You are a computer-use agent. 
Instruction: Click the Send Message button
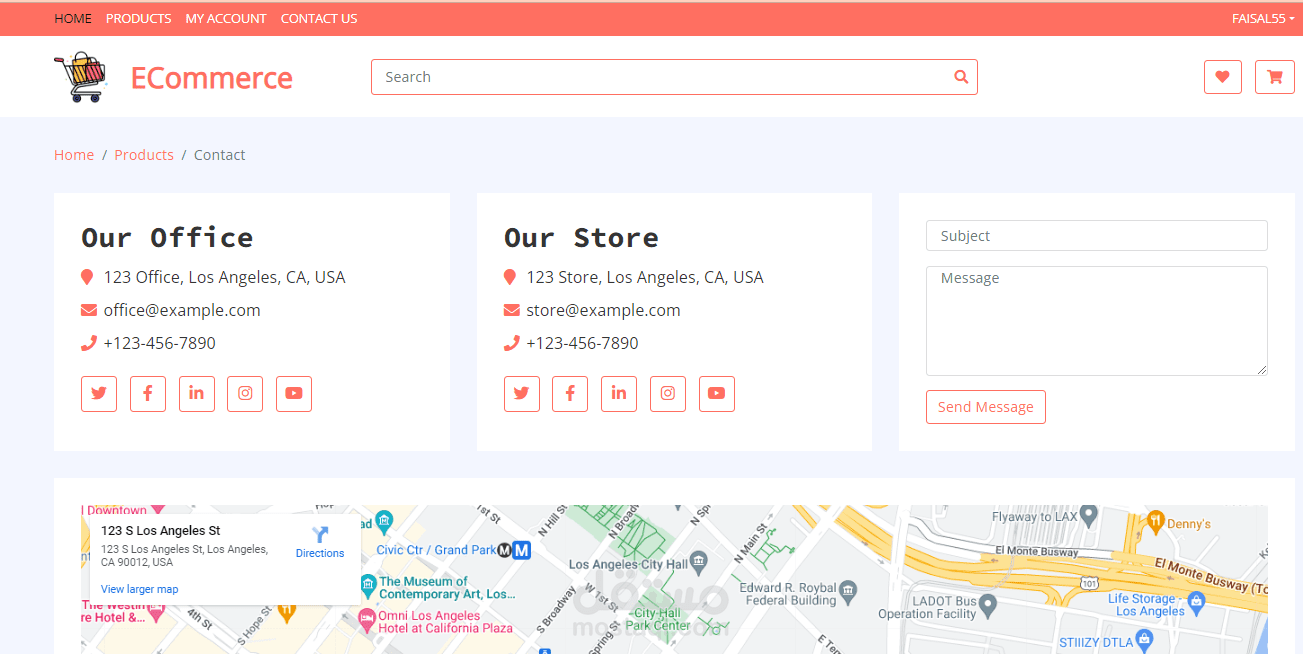tap(986, 407)
